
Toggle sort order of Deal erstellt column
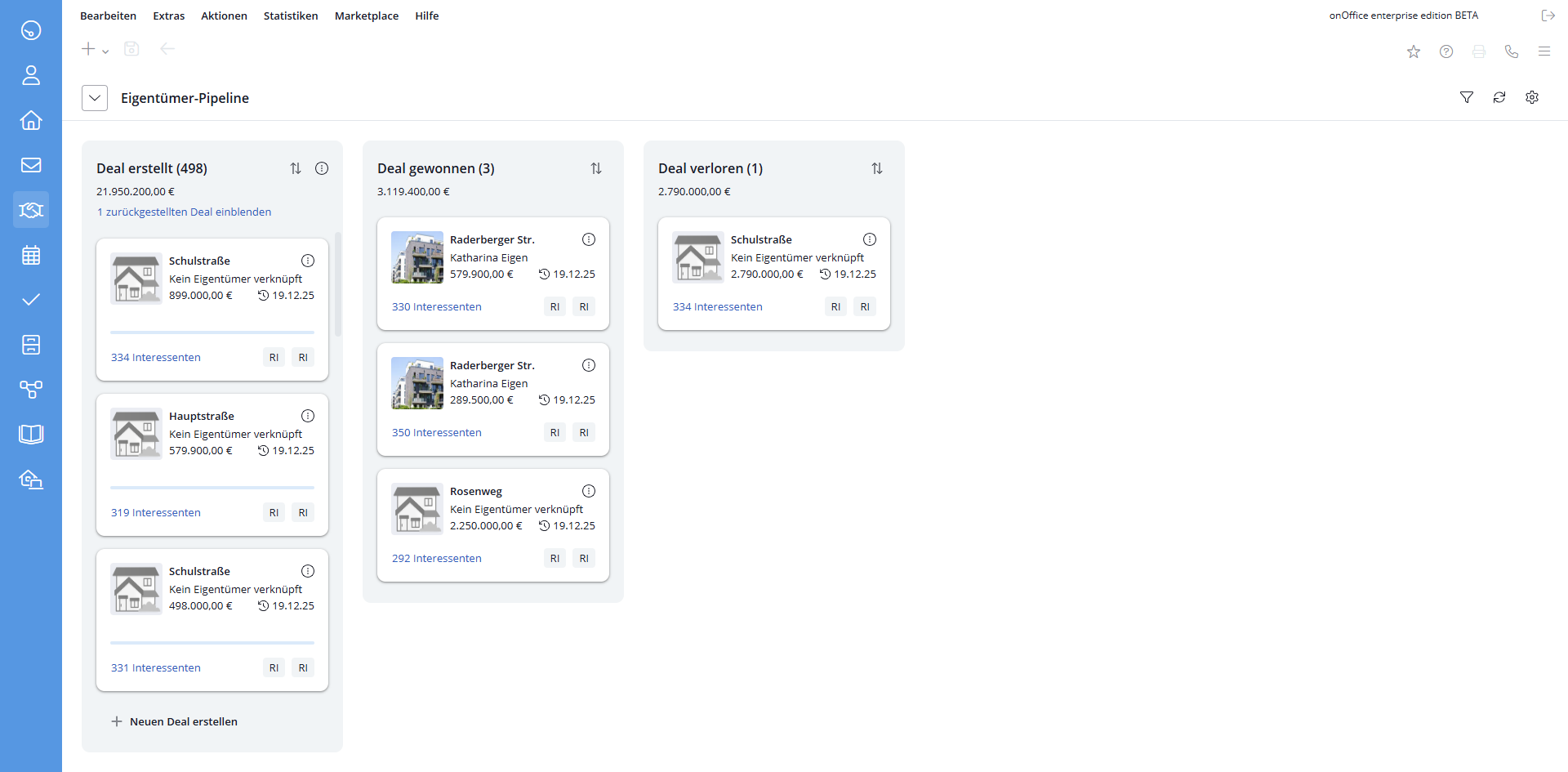click(x=296, y=168)
